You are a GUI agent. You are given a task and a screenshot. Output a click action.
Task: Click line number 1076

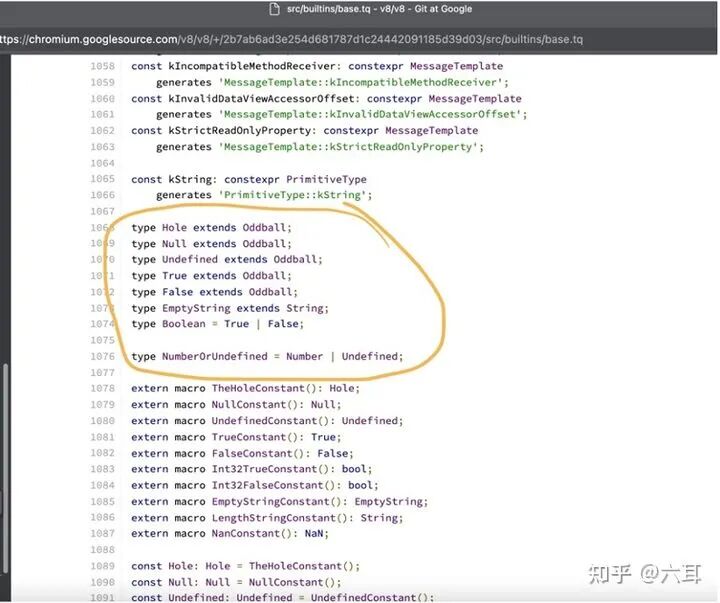pyautogui.click(x=102, y=356)
